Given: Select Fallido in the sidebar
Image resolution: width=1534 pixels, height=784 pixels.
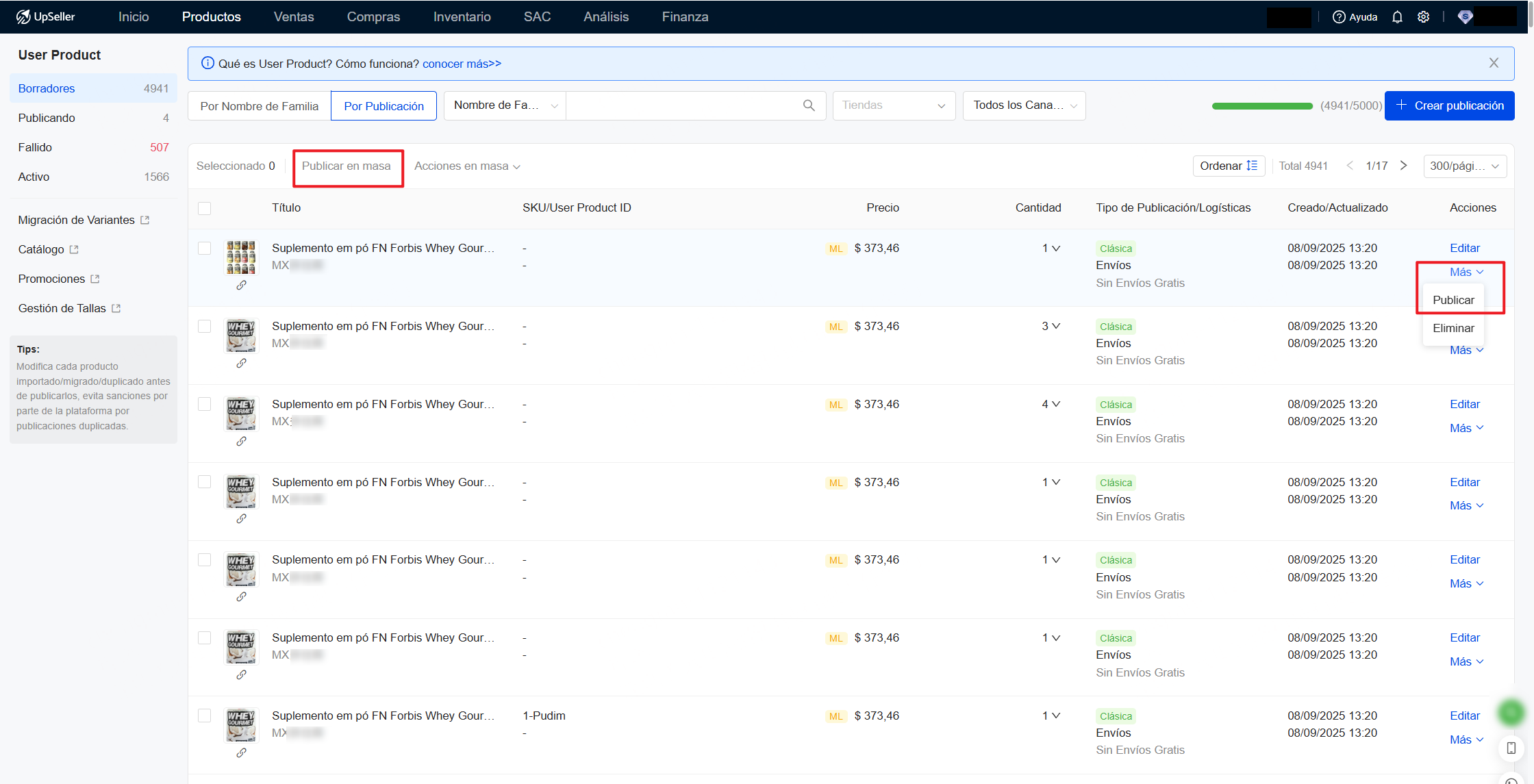Looking at the screenshot, I should coord(93,147).
